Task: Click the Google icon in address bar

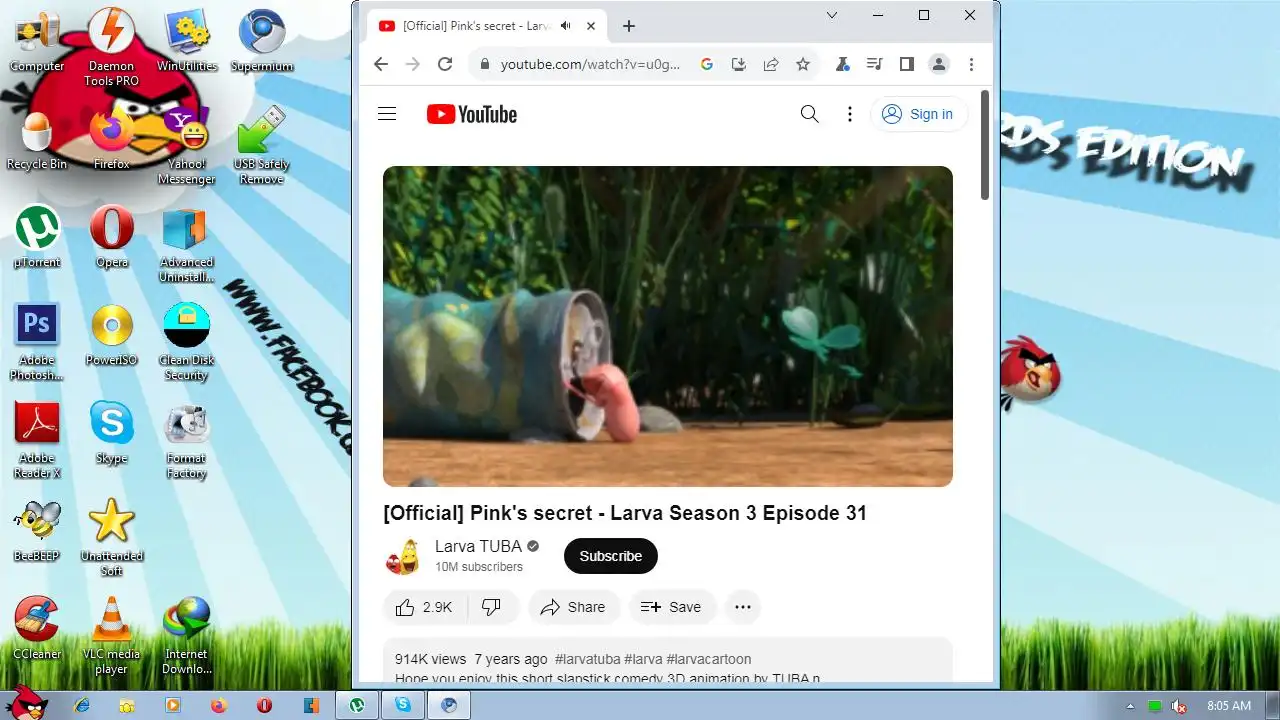Action: 706,64
